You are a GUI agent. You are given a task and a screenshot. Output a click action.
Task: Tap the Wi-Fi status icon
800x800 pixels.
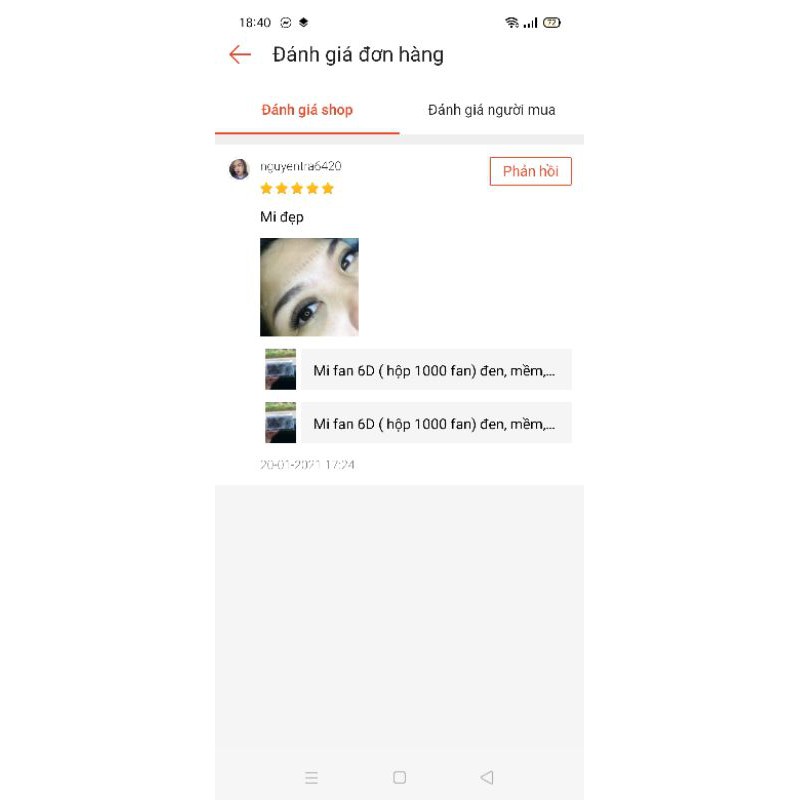coord(512,22)
